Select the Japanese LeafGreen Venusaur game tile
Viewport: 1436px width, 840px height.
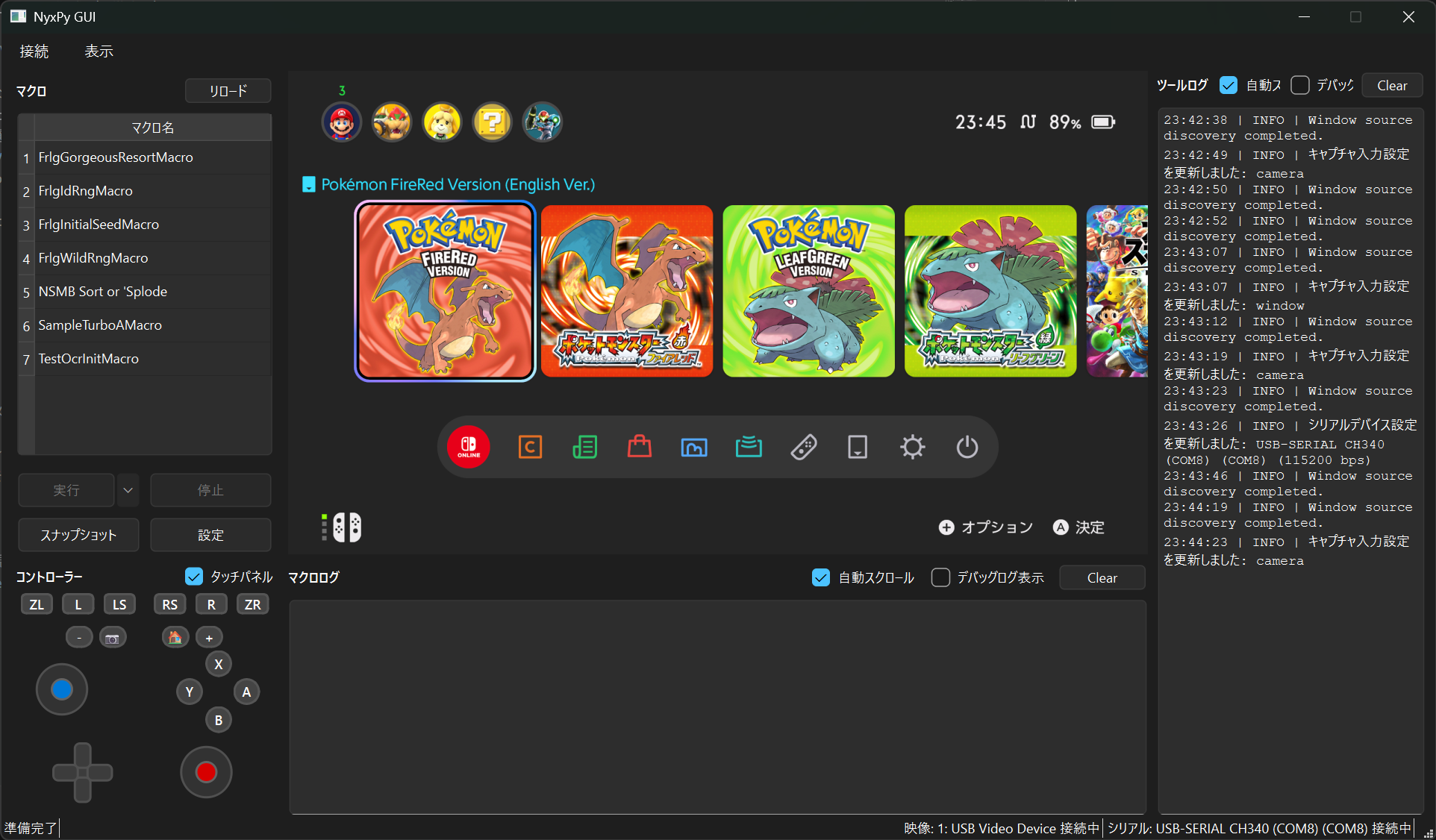pyautogui.click(x=990, y=291)
